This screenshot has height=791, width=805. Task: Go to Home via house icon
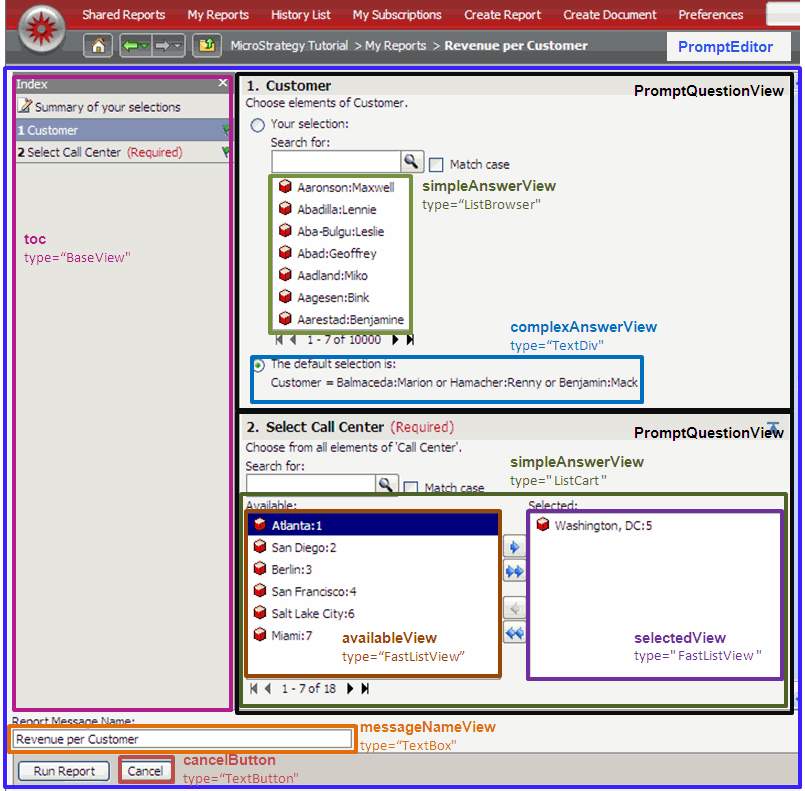click(98, 46)
